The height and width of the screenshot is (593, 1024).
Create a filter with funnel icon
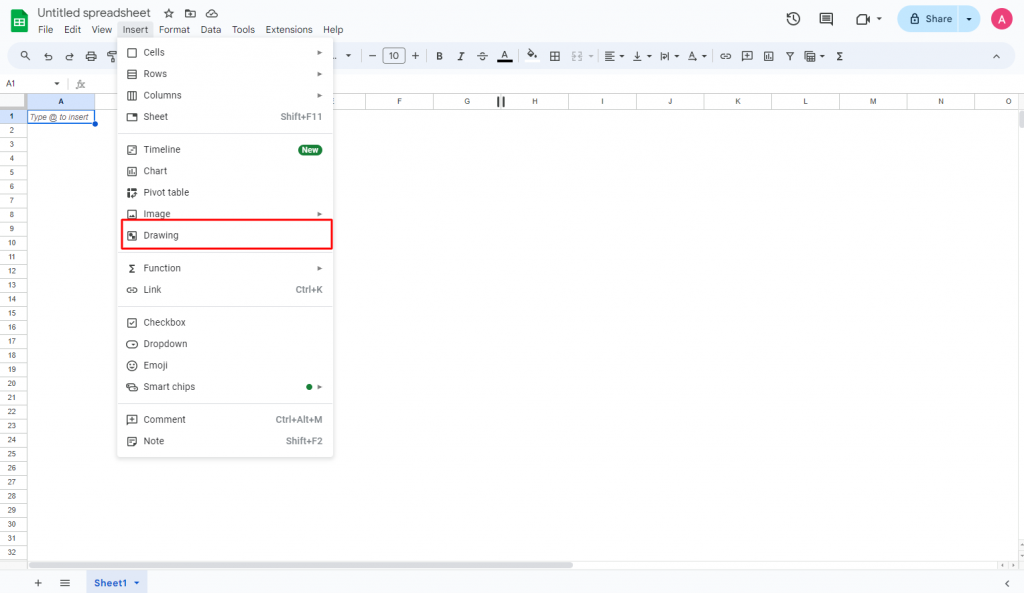[790, 56]
